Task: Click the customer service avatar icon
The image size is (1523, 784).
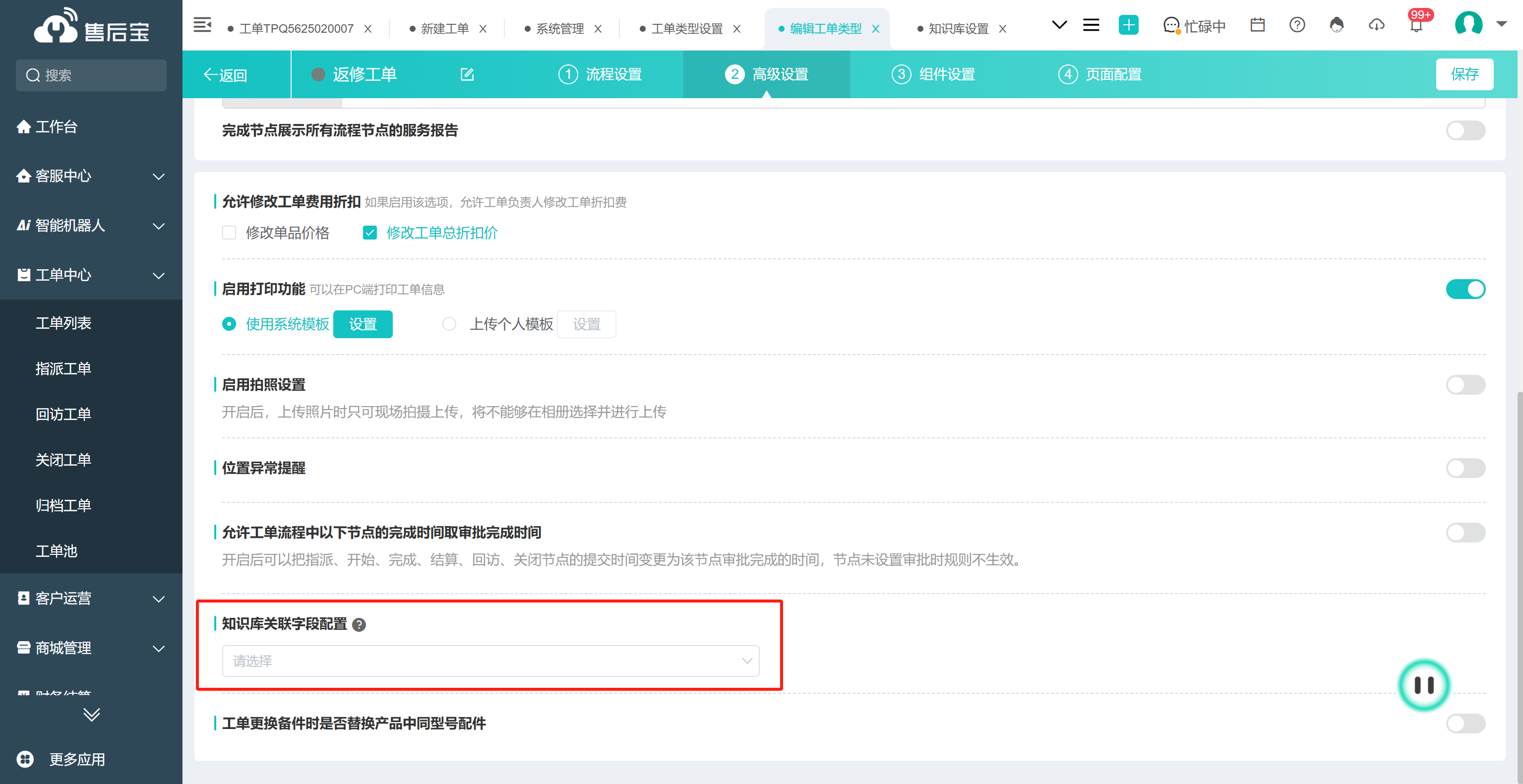Action: click(x=1337, y=25)
